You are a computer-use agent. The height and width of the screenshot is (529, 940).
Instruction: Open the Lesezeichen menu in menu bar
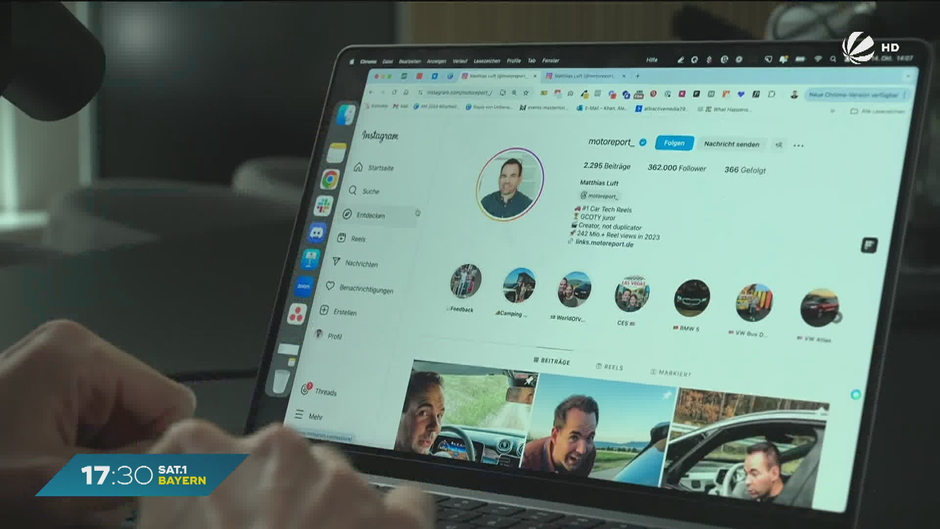(487, 61)
